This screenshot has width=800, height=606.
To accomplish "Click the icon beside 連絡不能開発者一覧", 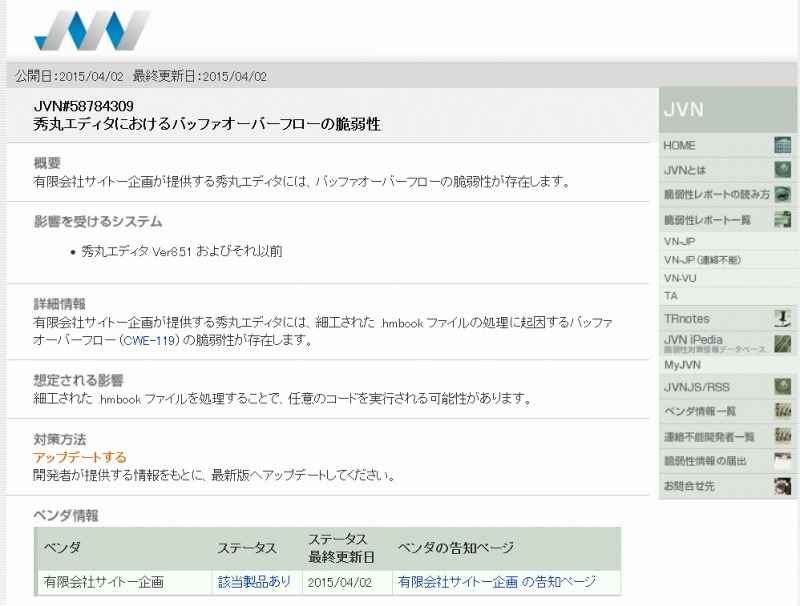I will (782, 436).
